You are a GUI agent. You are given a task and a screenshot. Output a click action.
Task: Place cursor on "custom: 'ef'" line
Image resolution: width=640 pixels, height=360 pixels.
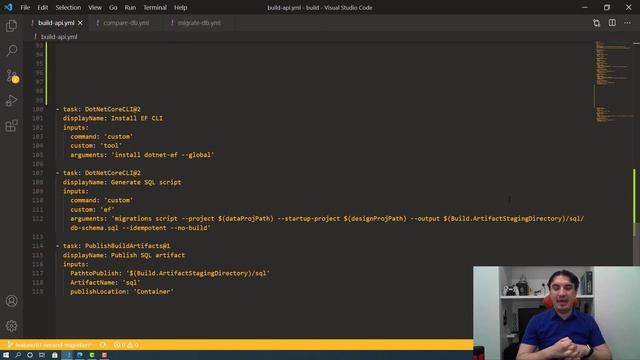[x=92, y=210]
